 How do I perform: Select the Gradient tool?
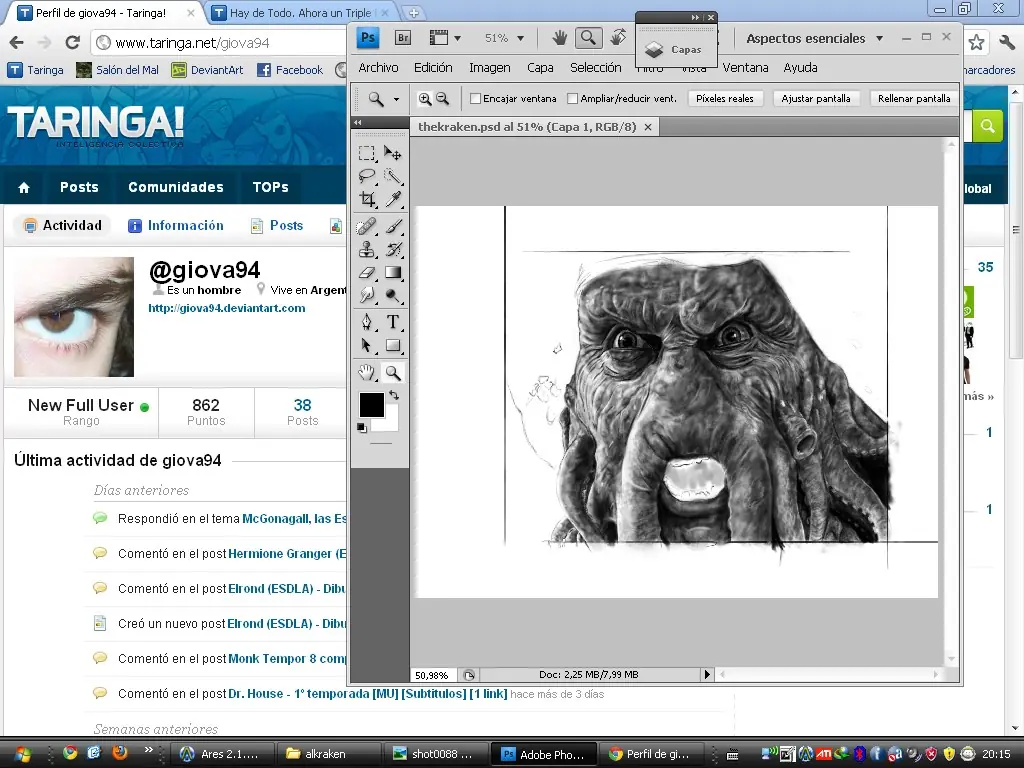(392, 272)
